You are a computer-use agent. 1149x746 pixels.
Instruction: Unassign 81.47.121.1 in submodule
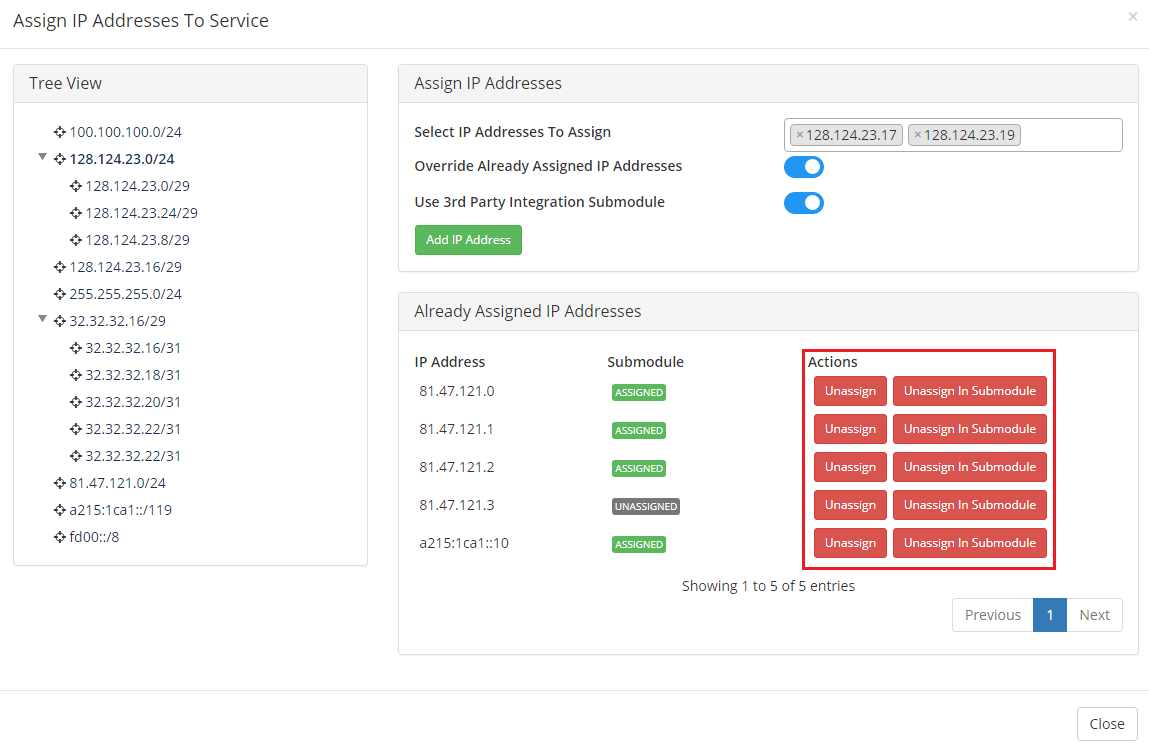pyautogui.click(x=969, y=429)
